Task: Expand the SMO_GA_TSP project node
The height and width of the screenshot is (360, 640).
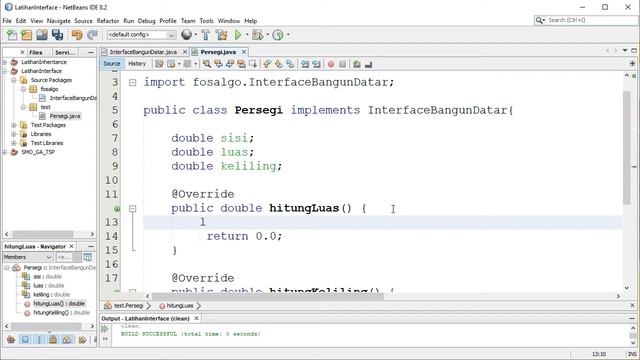Action: (5, 152)
